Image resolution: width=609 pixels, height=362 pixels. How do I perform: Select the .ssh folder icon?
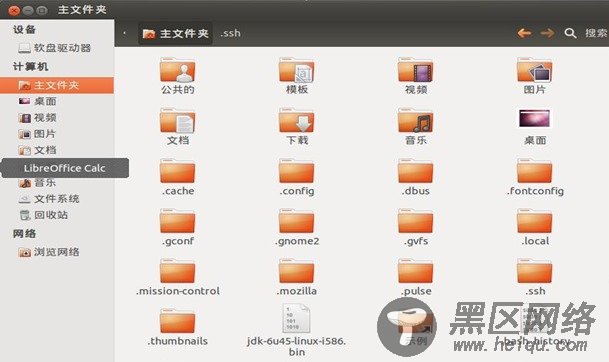click(534, 272)
